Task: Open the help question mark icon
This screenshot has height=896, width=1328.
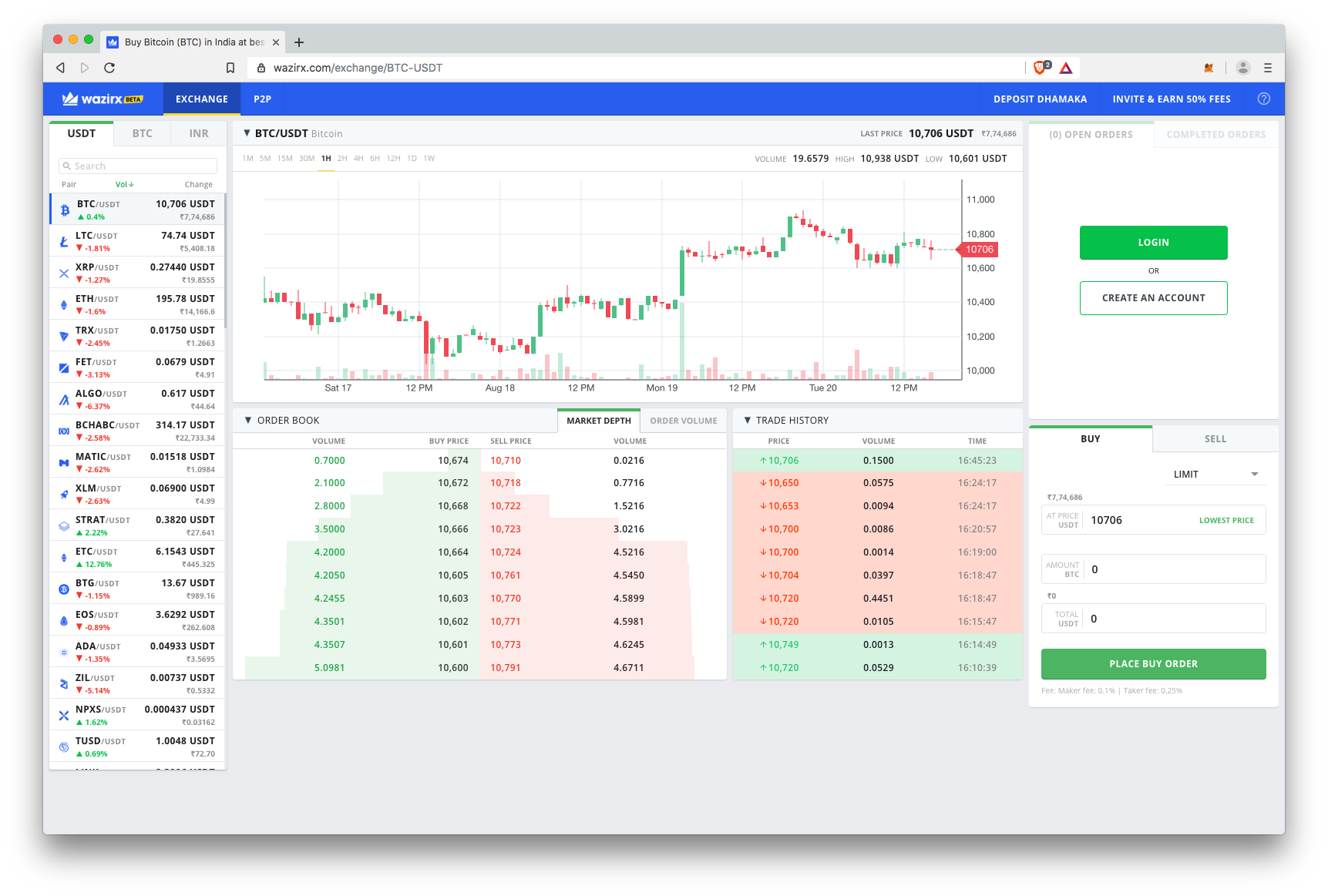Action: coord(1263,99)
